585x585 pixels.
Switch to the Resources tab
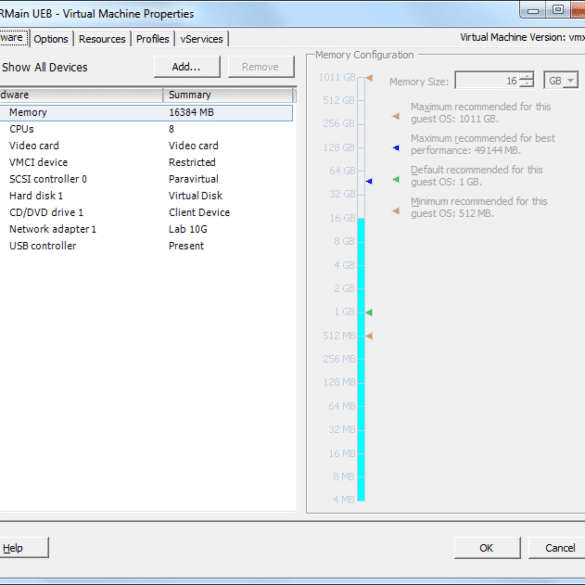[x=102, y=39]
